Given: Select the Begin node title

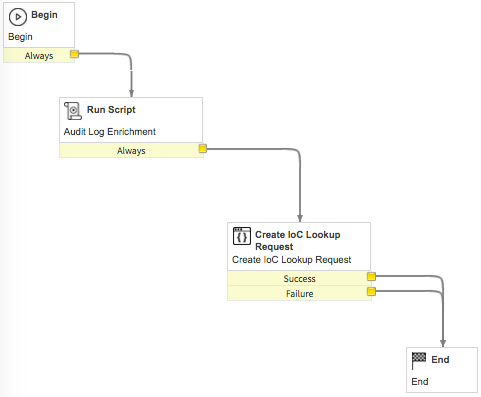Looking at the screenshot, I should coord(44,15).
